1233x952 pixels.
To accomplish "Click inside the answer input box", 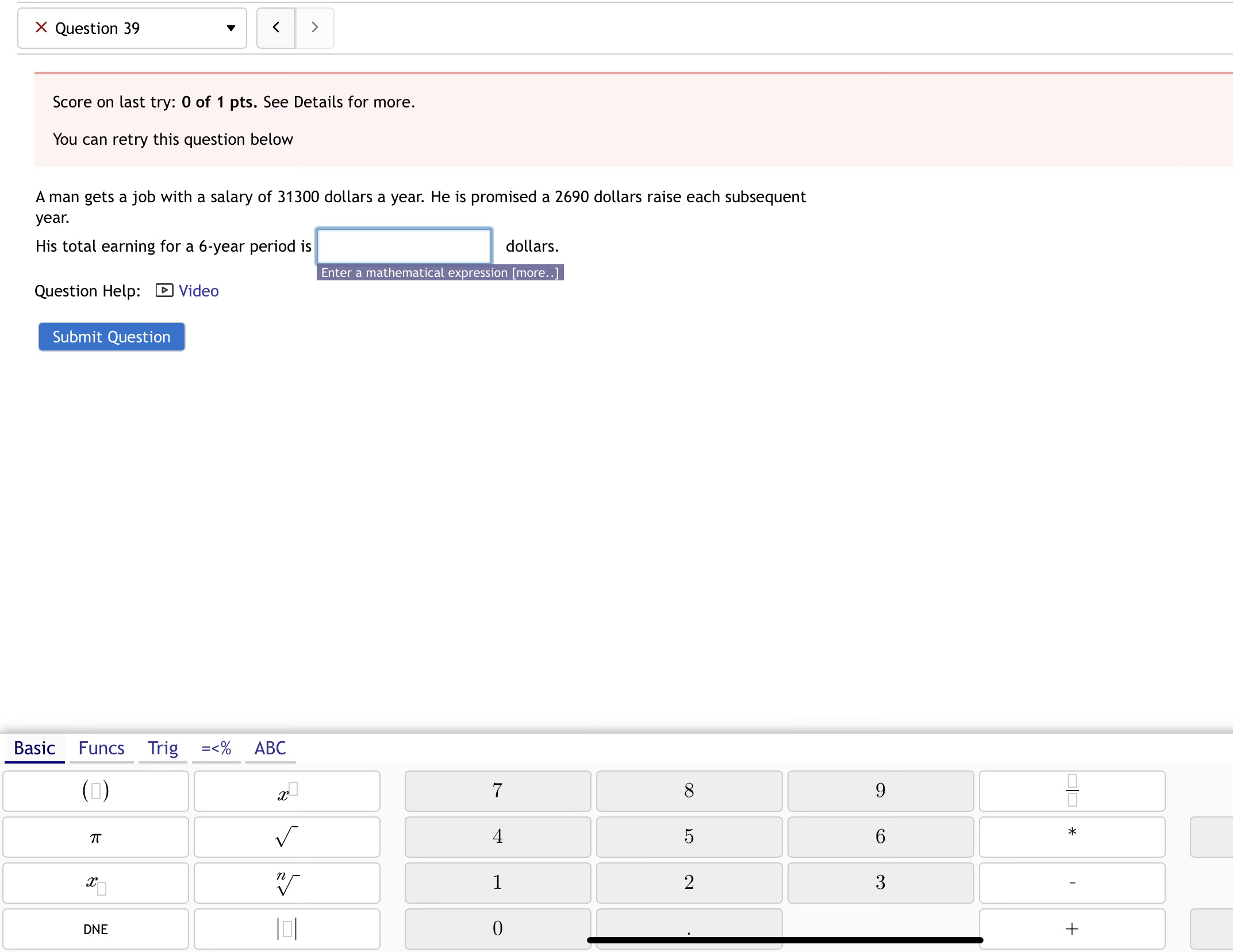I will click(x=403, y=246).
